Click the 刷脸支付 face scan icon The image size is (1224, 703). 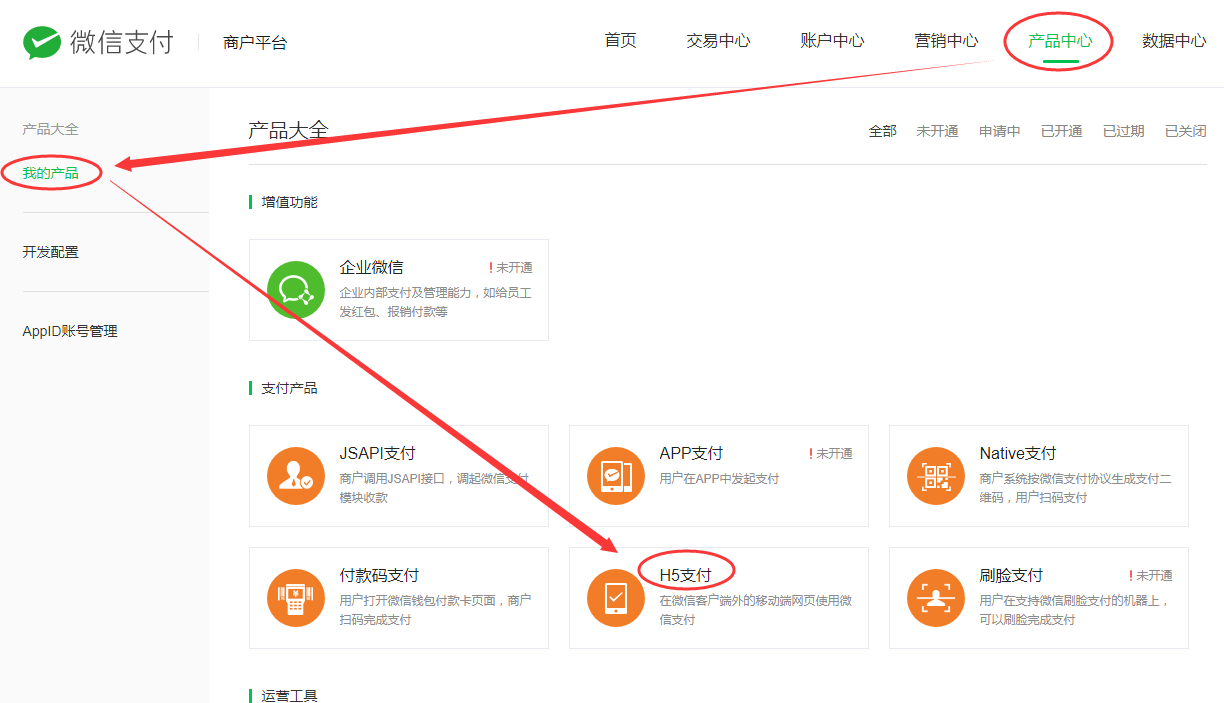point(936,598)
